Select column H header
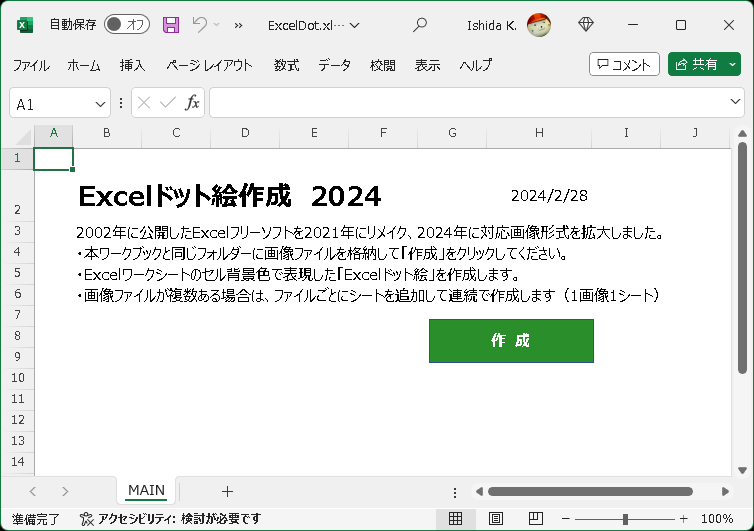Screen dimensions: 754x531 [539, 133]
